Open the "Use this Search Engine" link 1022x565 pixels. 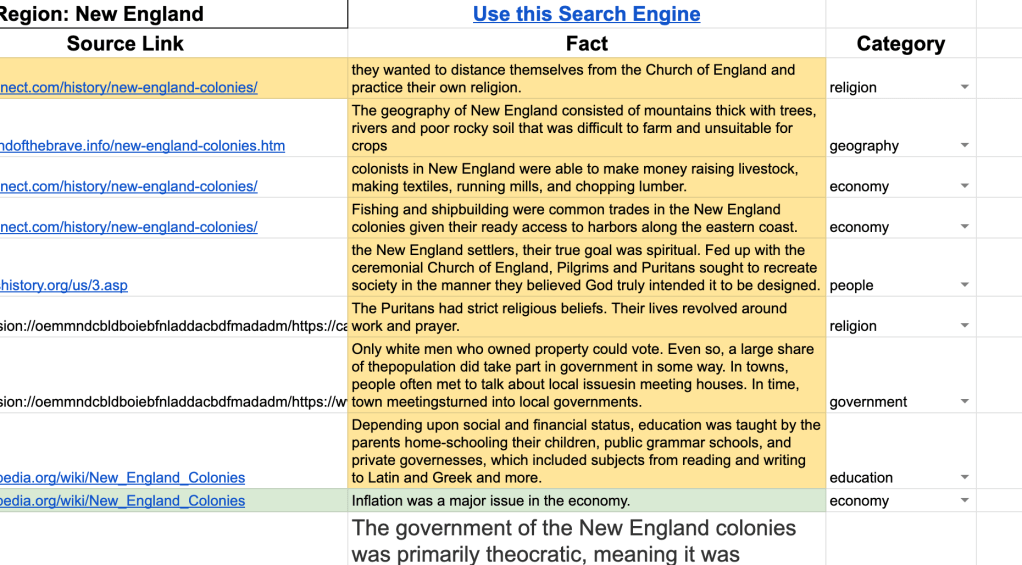coord(586,14)
